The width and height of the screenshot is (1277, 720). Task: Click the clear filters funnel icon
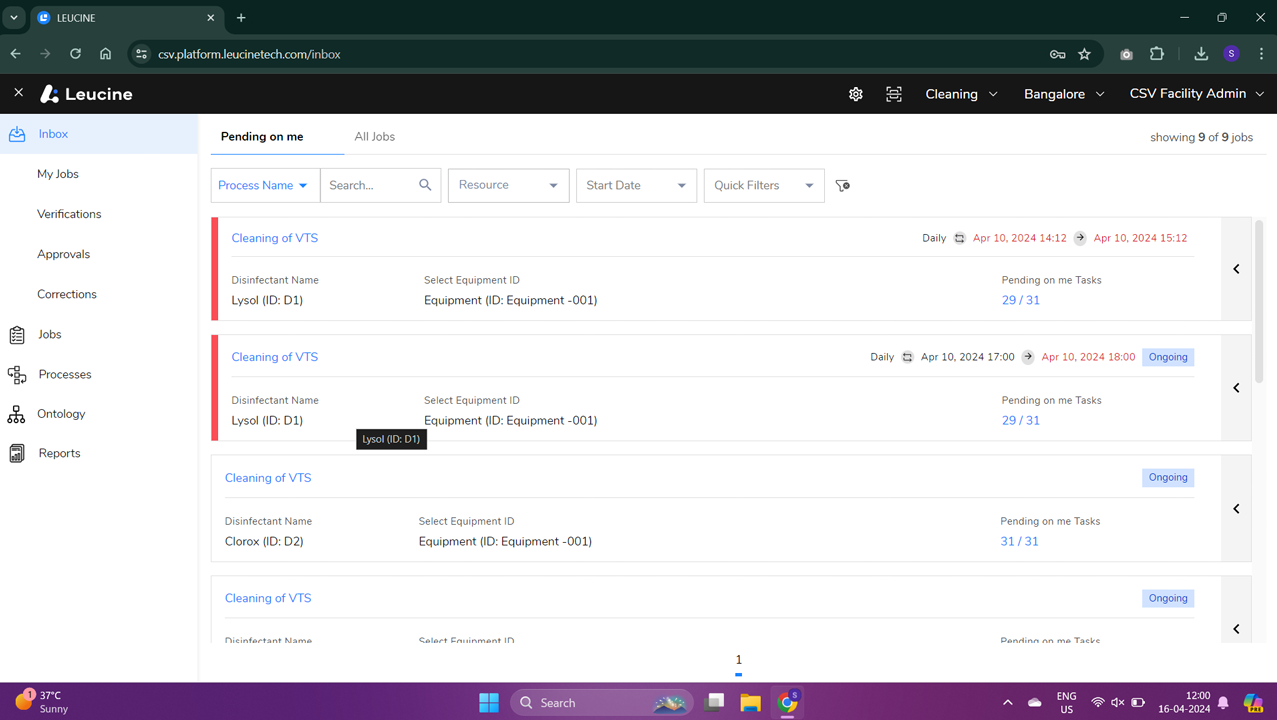pos(843,185)
